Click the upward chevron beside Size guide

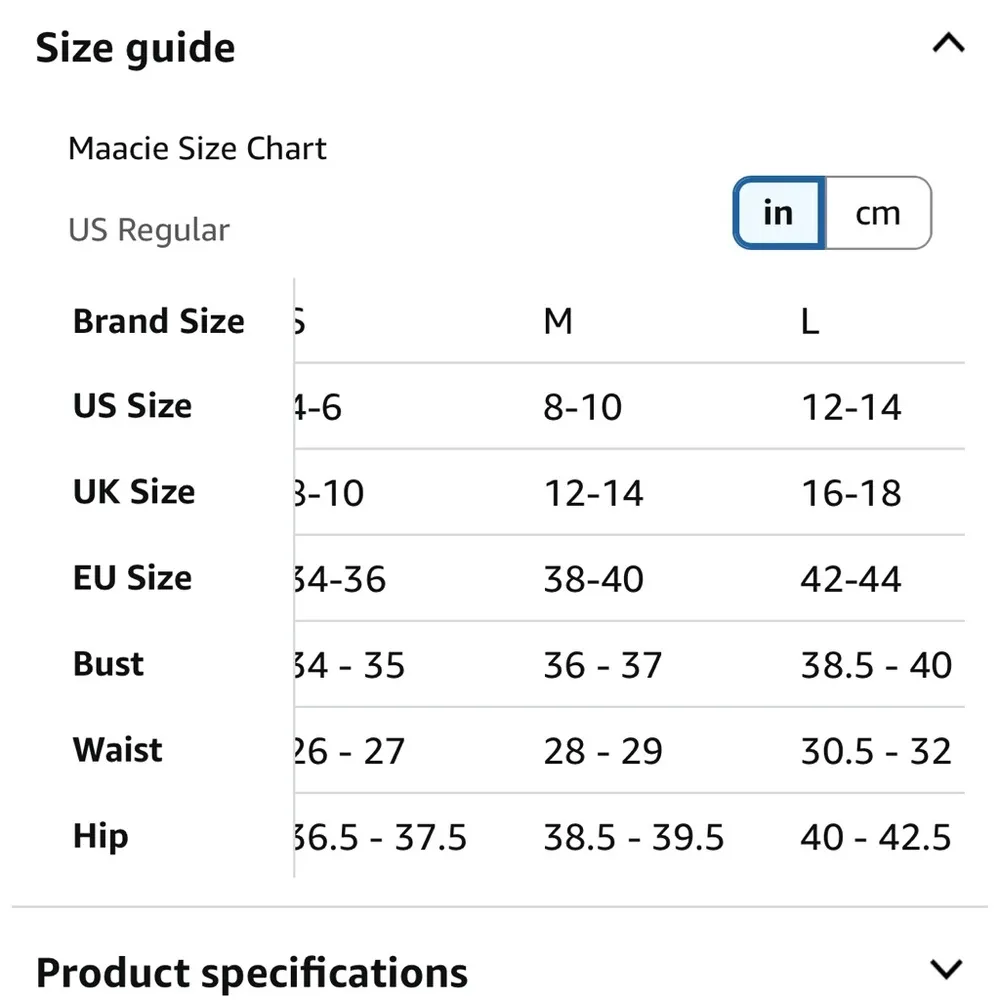coord(947,43)
